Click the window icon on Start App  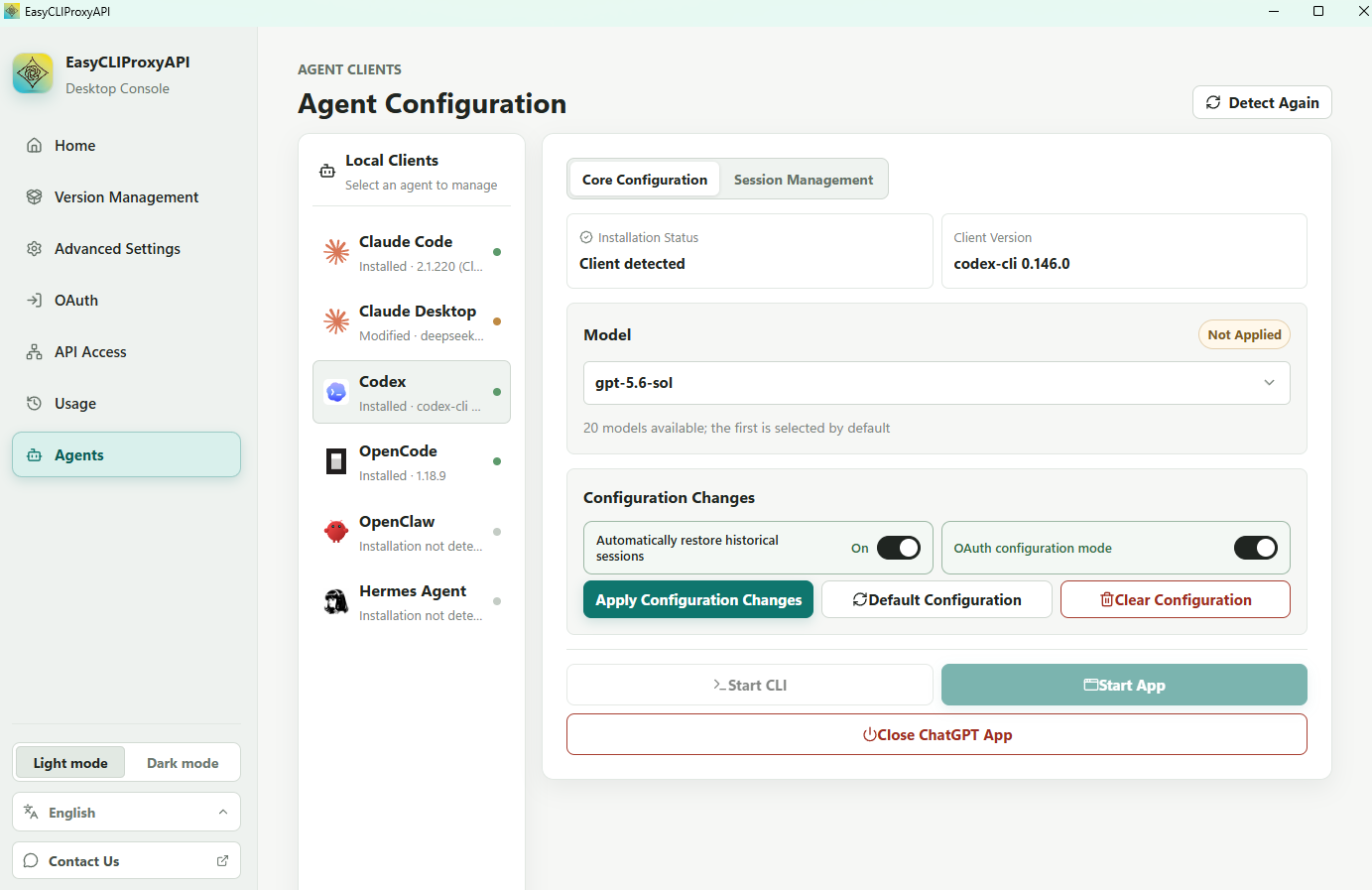(1091, 685)
